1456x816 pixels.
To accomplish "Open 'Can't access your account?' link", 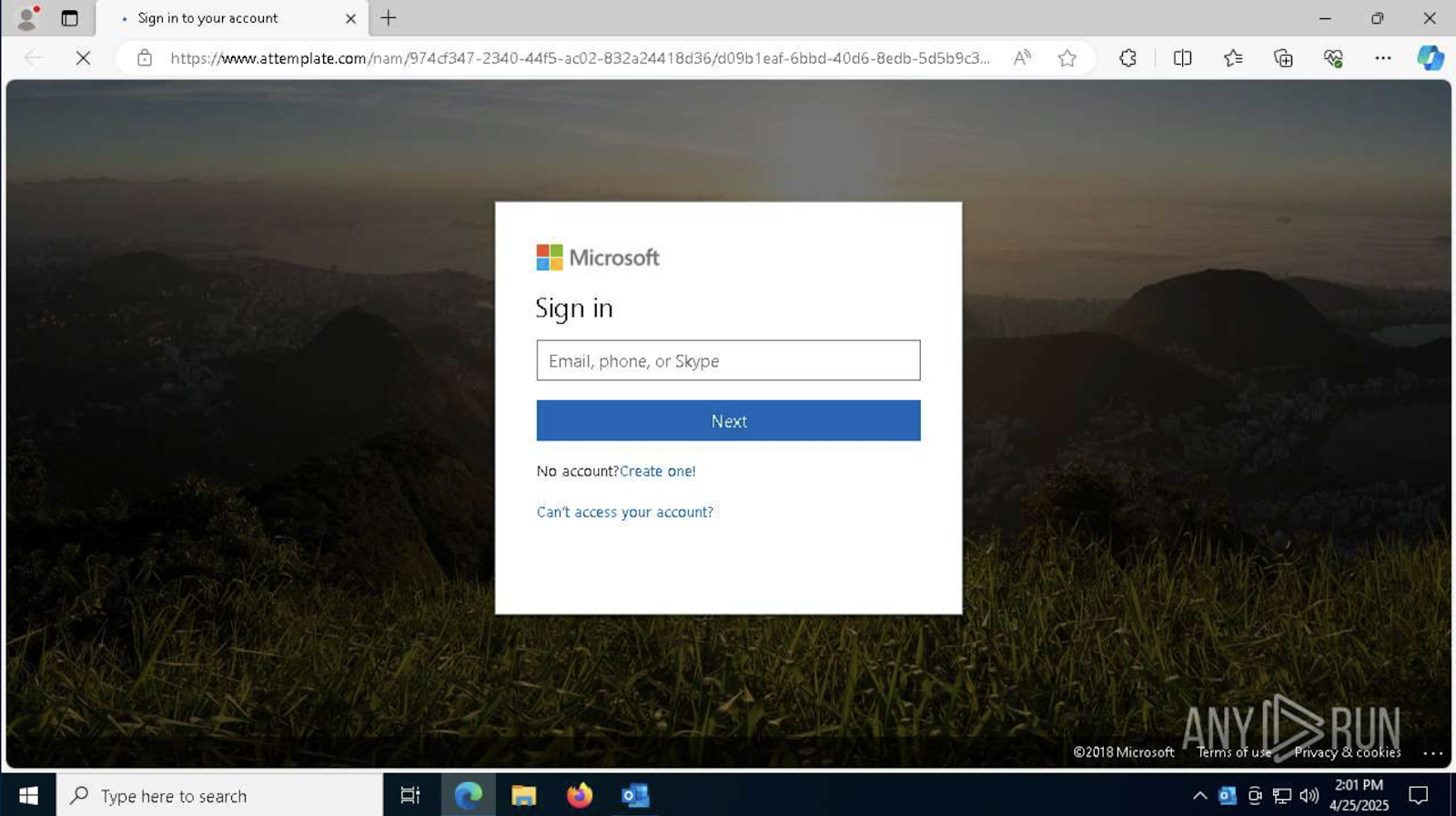I will pyautogui.click(x=625, y=512).
